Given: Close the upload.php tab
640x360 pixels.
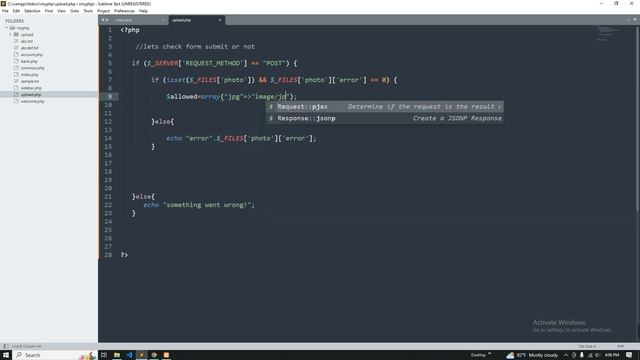Looking at the screenshot, I should coord(220,20).
